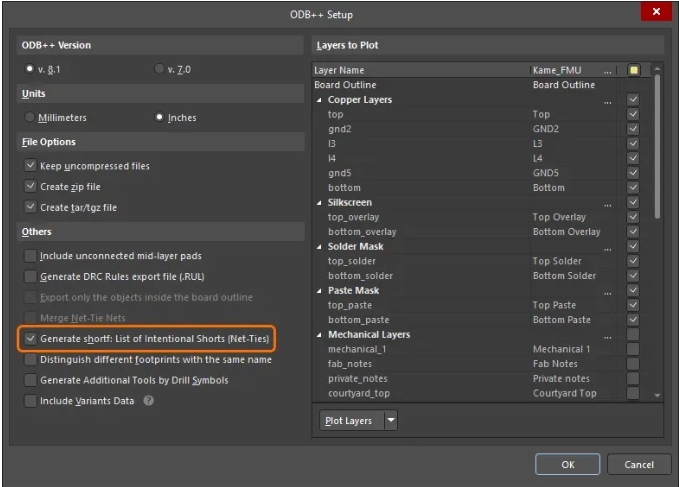
Task: Collapse the Copper Layers group
Action: [319, 100]
